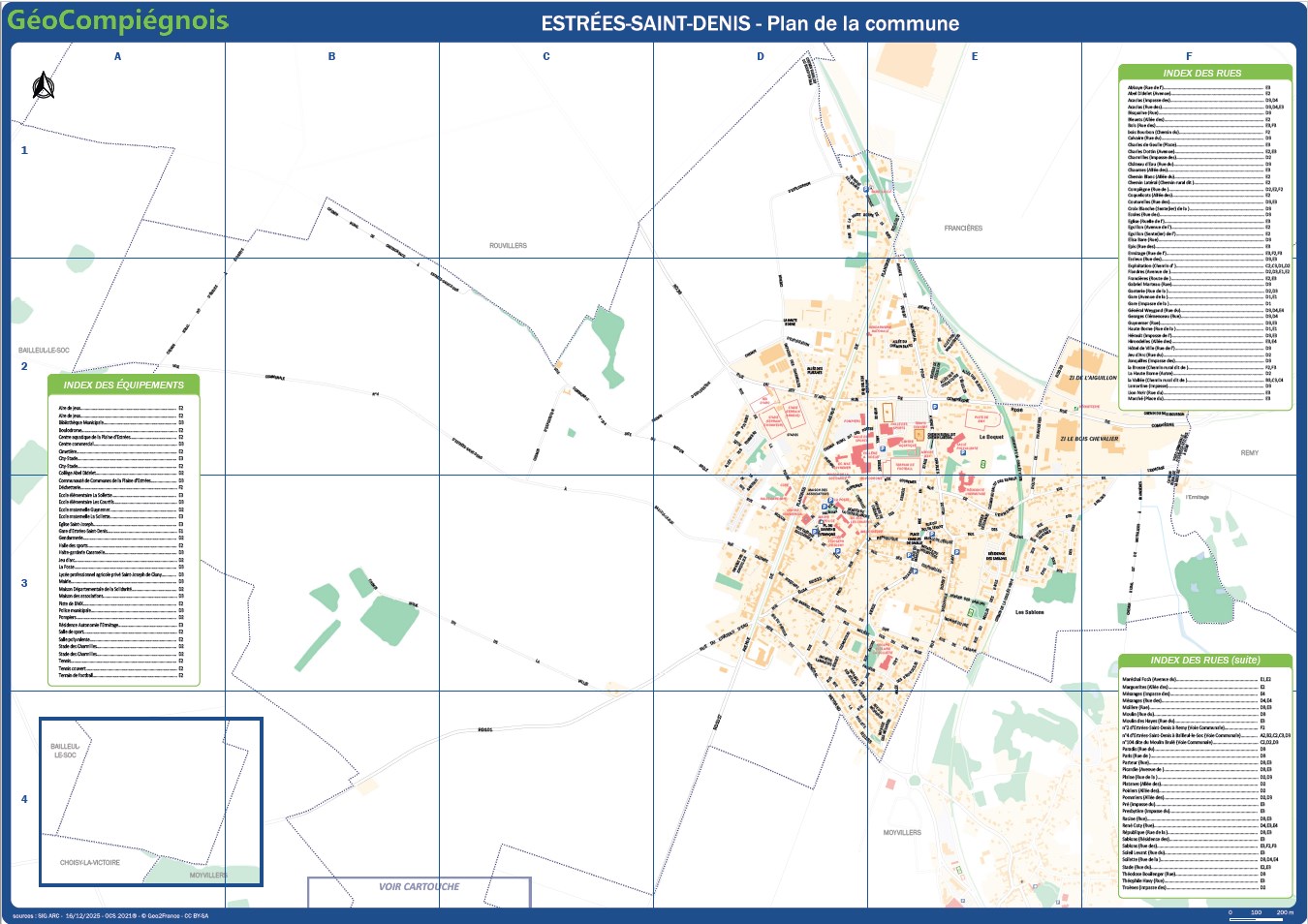Viewport: 1308px width, 924px height.
Task: Click the parking icon beside the Collège Abel Didelet
Action: tap(882, 448)
